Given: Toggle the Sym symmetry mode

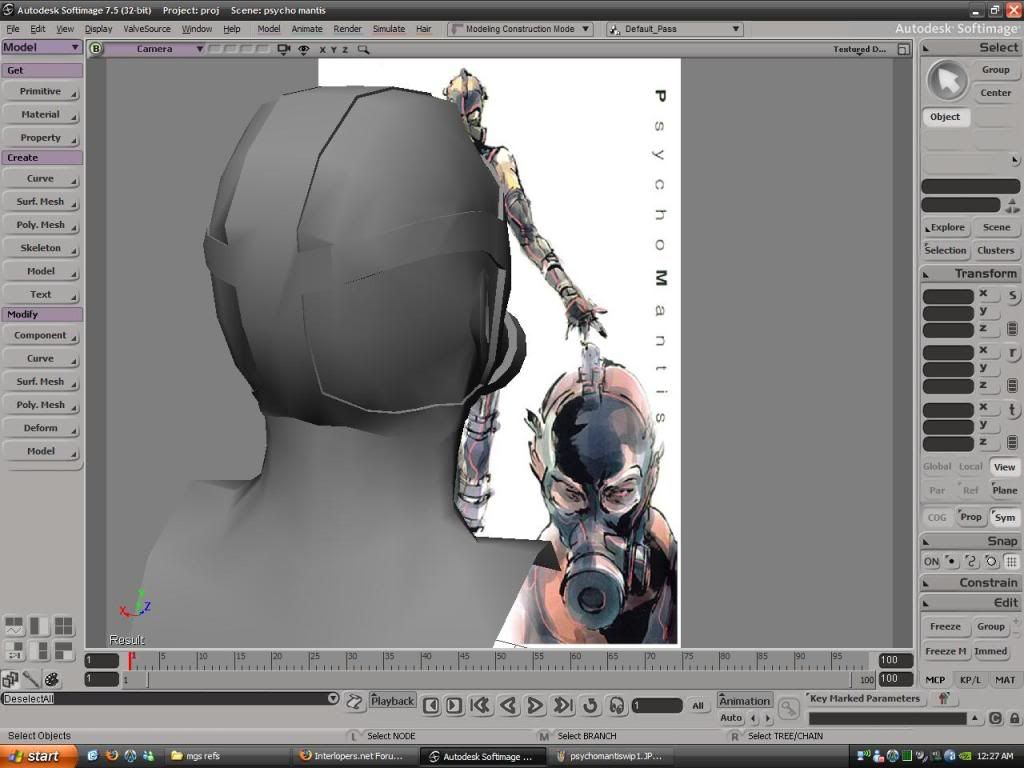Looking at the screenshot, I should click(1004, 517).
